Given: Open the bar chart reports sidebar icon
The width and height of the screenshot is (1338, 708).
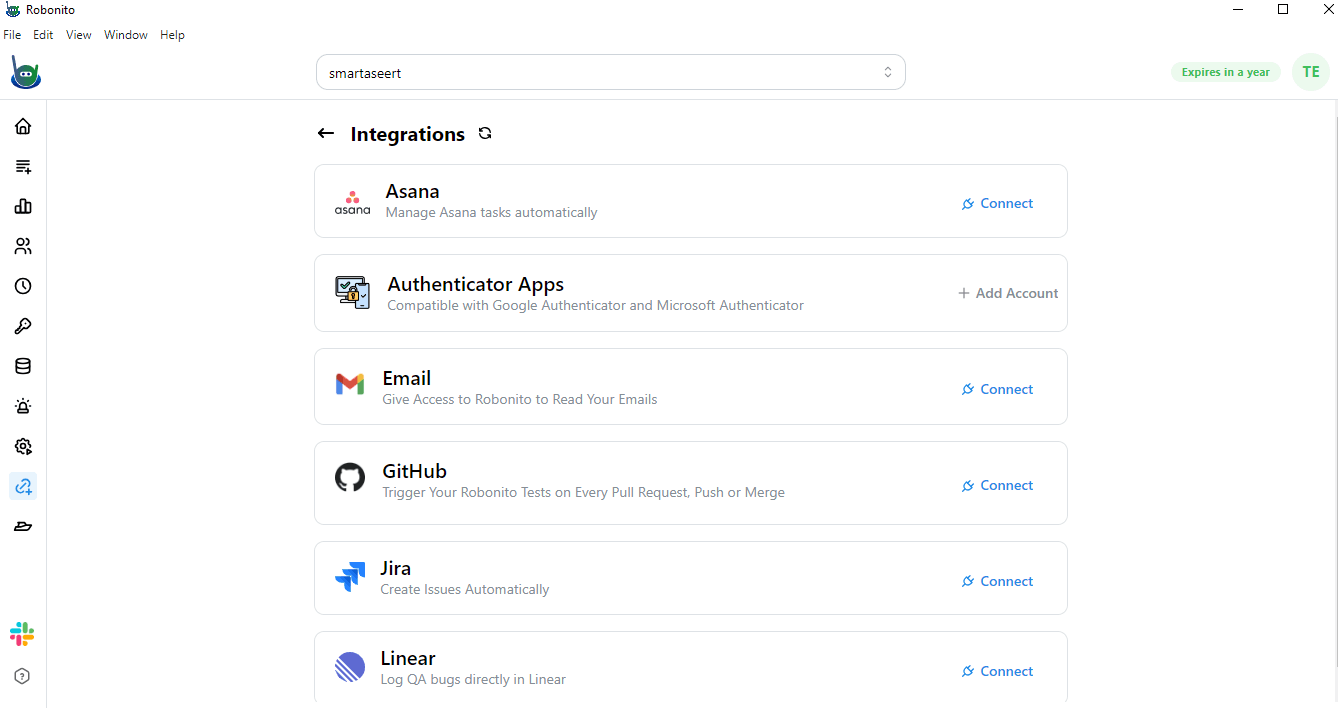Looking at the screenshot, I should [23, 206].
